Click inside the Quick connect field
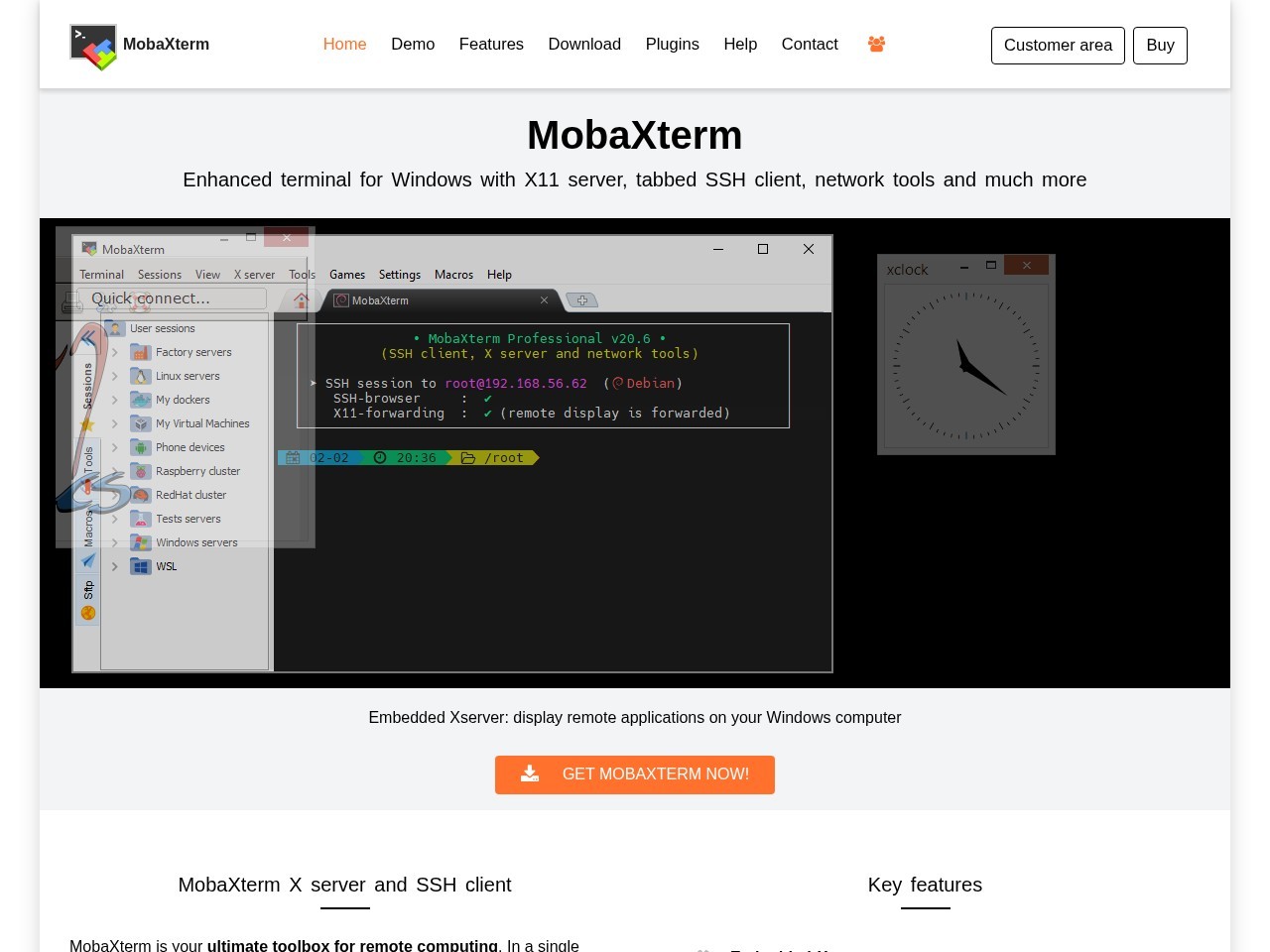Image resolution: width=1270 pixels, height=952 pixels. point(179,297)
